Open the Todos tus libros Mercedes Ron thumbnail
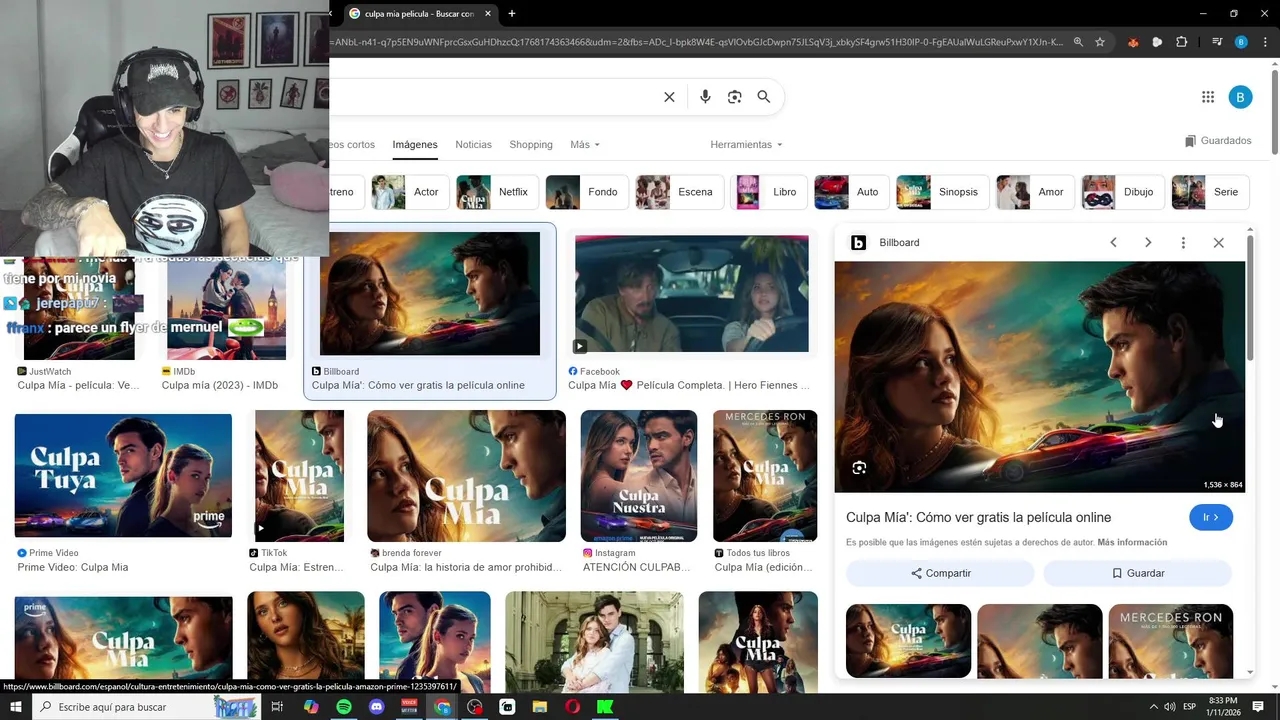 pyautogui.click(x=765, y=475)
